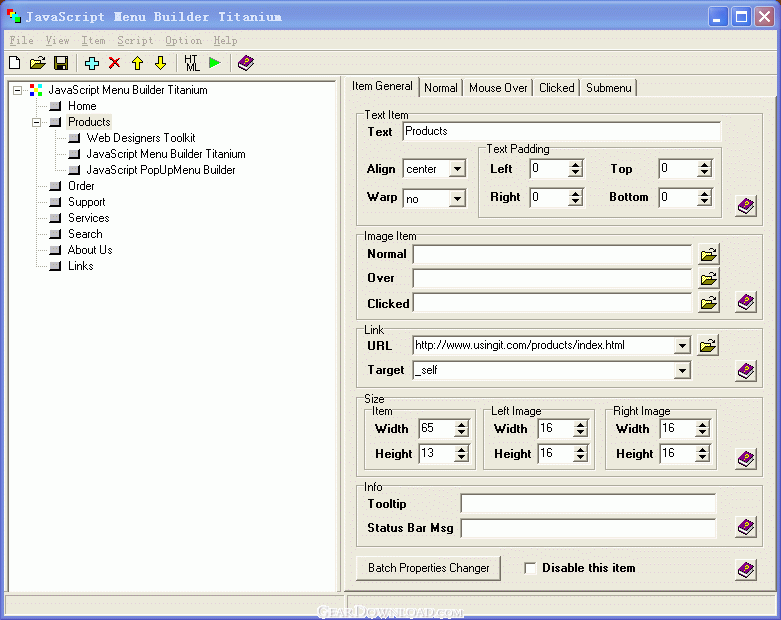Open the Script menu
The height and width of the screenshot is (620, 781).
(x=135, y=40)
